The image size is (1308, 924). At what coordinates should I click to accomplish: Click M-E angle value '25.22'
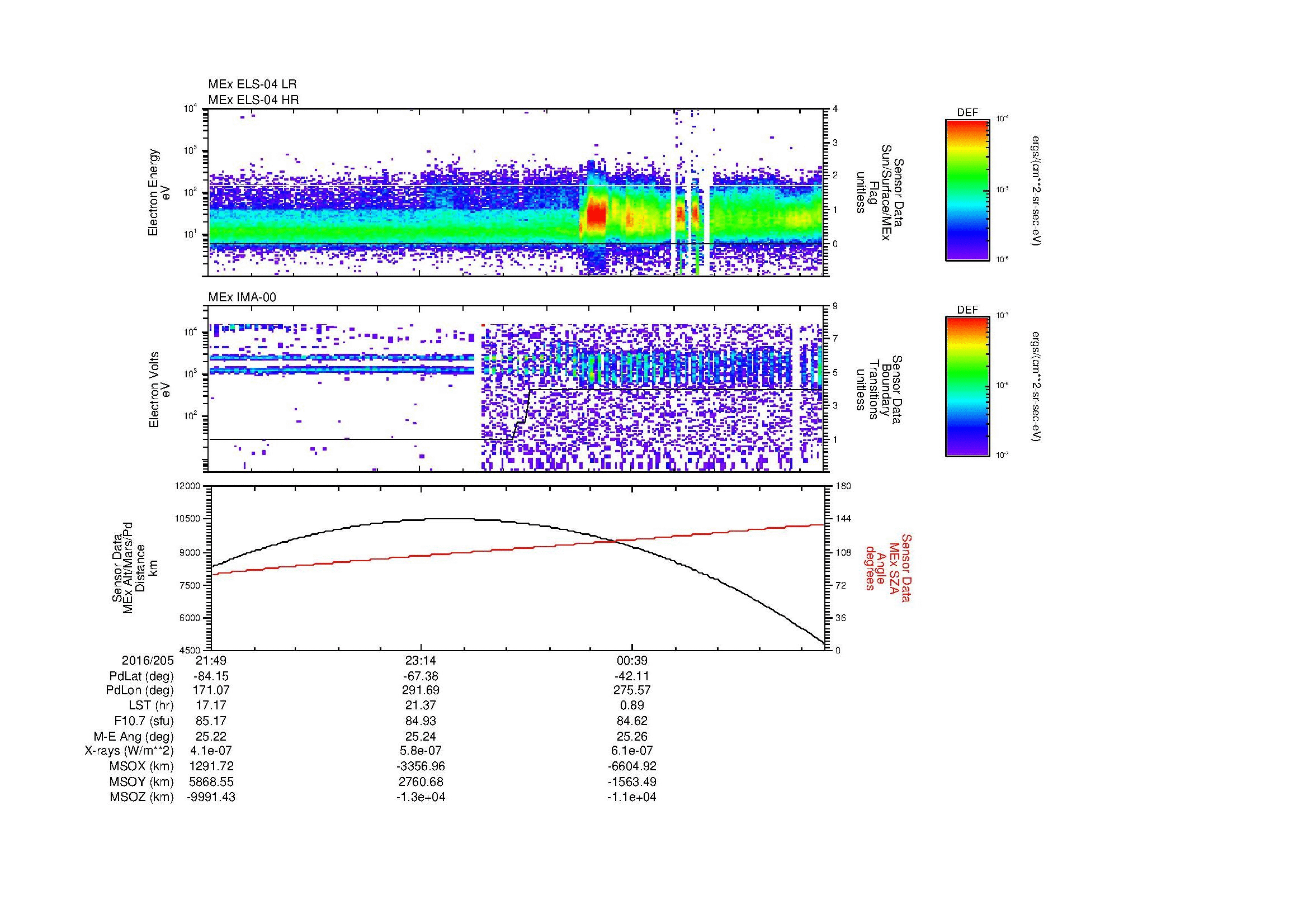211,736
